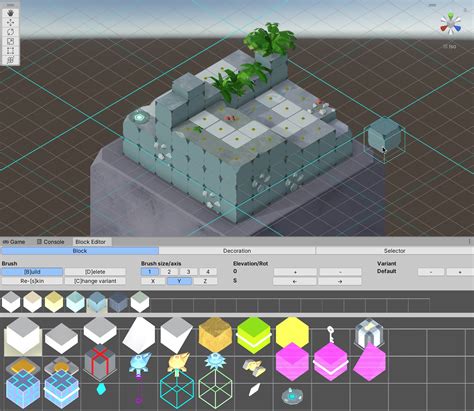Image resolution: width=474 pixels, height=411 pixels.
Task: Open the Game tab
Action: (x=14, y=242)
